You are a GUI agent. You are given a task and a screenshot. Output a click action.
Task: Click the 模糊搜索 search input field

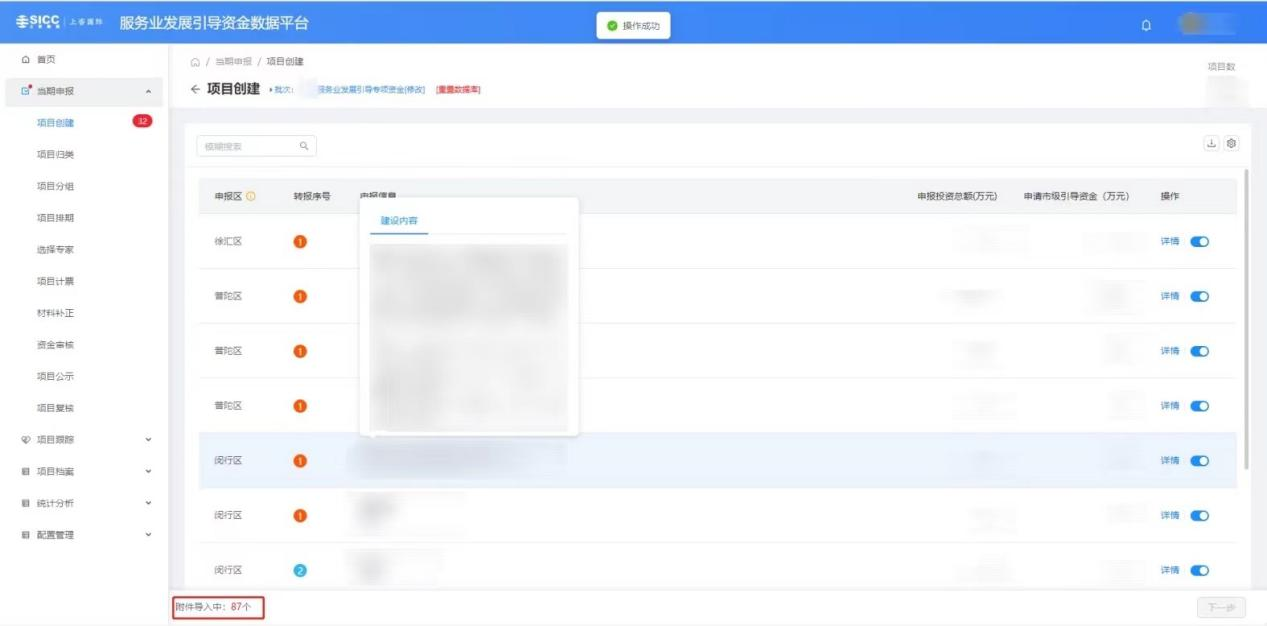[245, 146]
